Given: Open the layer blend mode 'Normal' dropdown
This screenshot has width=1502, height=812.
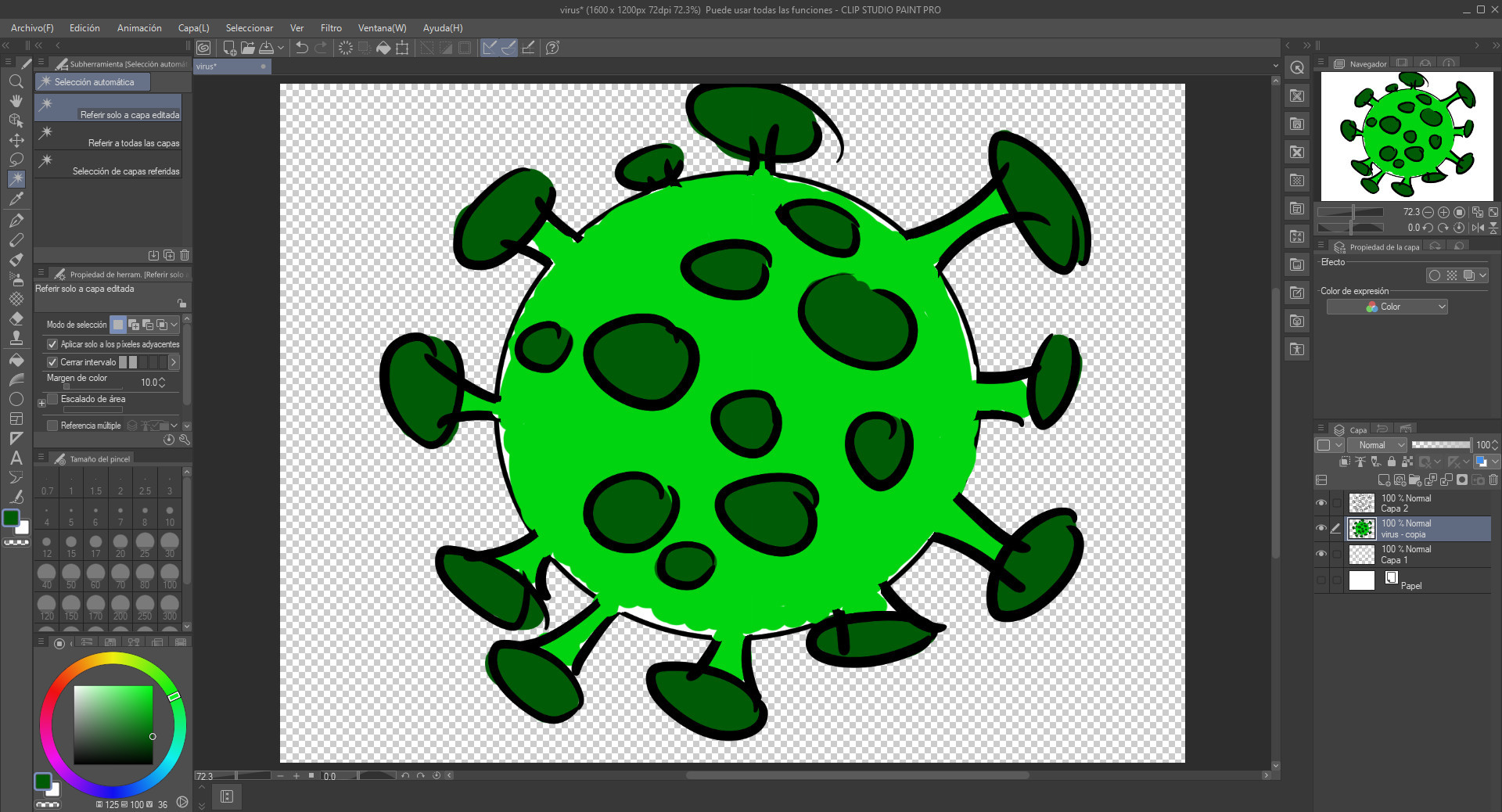Looking at the screenshot, I should [1378, 445].
